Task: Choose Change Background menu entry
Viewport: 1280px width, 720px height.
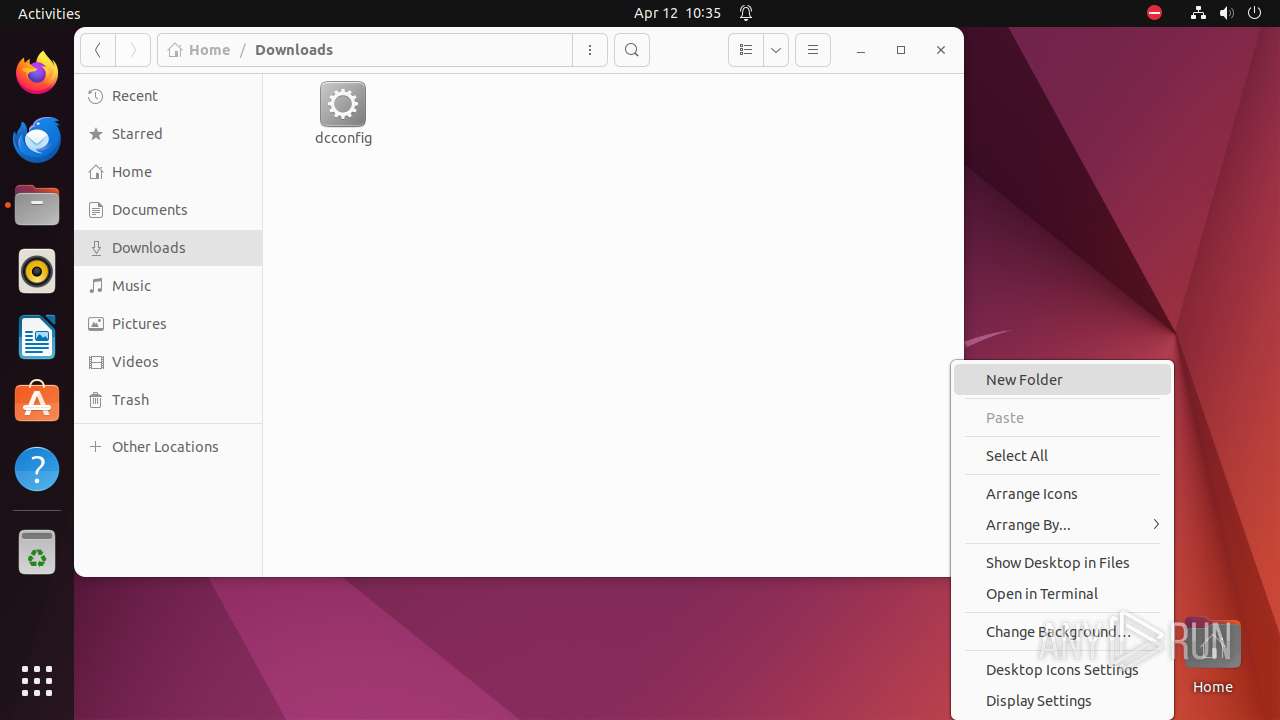Action: pyautogui.click(x=1062, y=632)
